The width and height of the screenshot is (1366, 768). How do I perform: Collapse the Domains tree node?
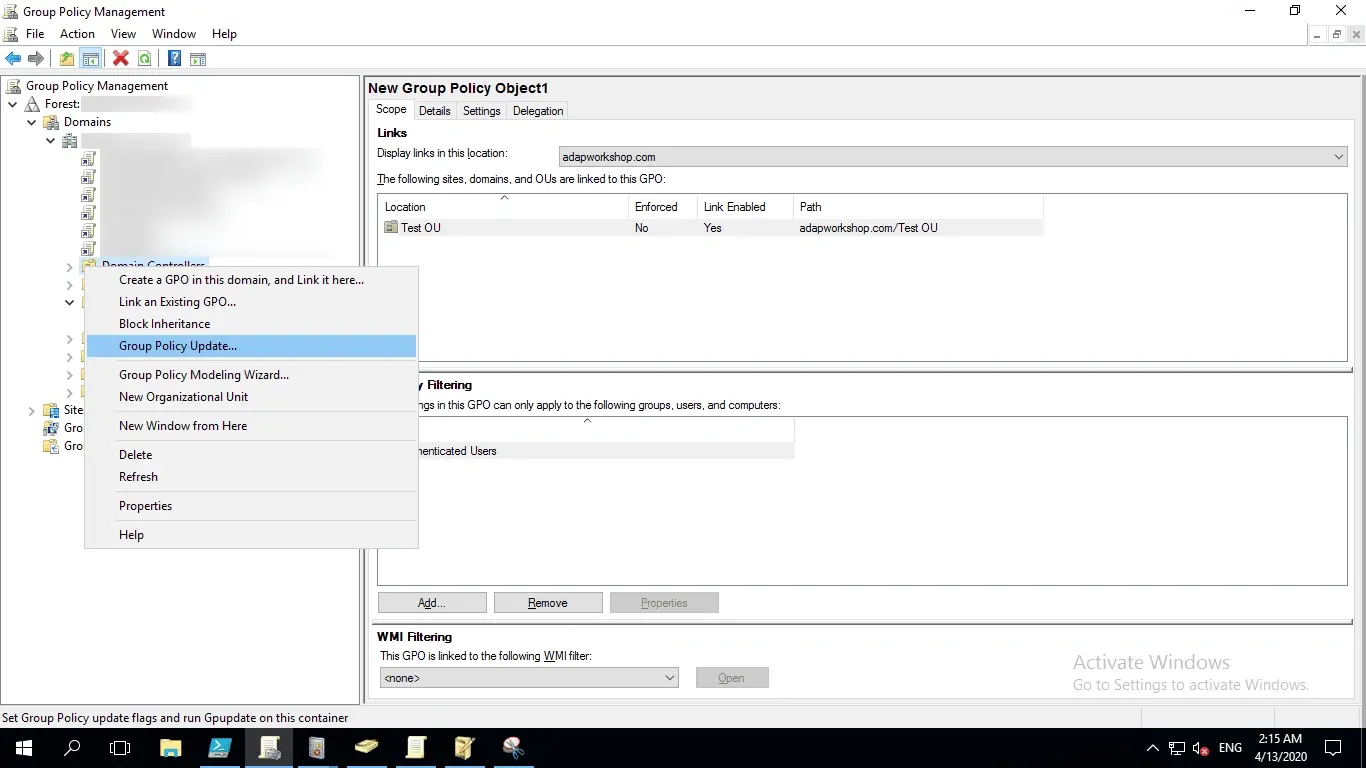[32, 122]
